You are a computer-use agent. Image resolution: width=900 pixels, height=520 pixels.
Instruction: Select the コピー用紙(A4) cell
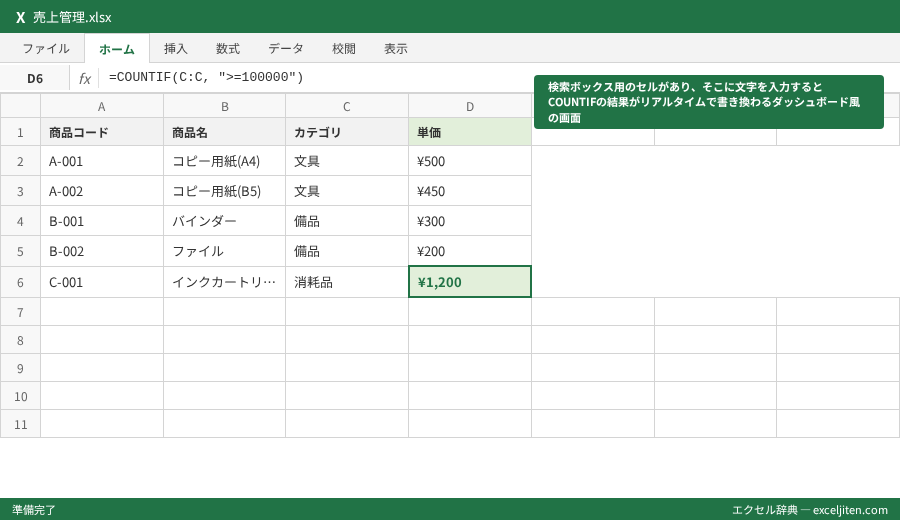pos(224,161)
